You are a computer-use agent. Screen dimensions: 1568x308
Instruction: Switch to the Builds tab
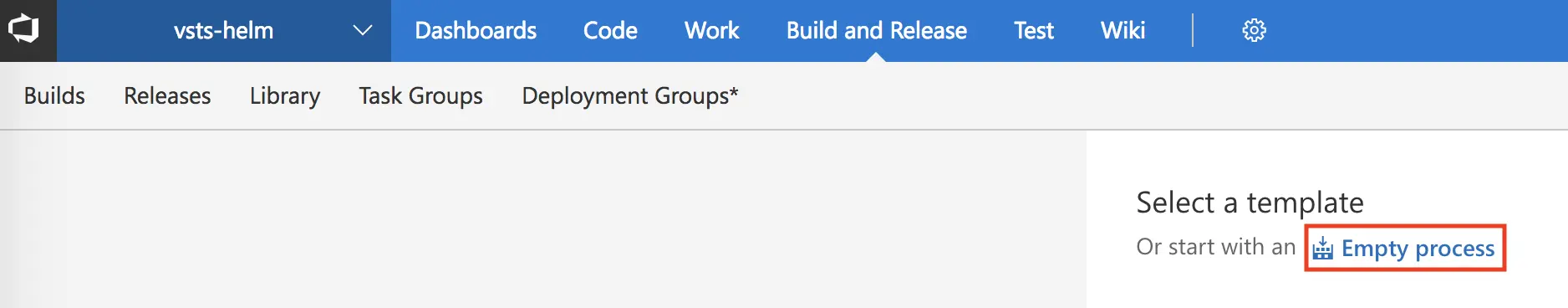click(x=54, y=96)
